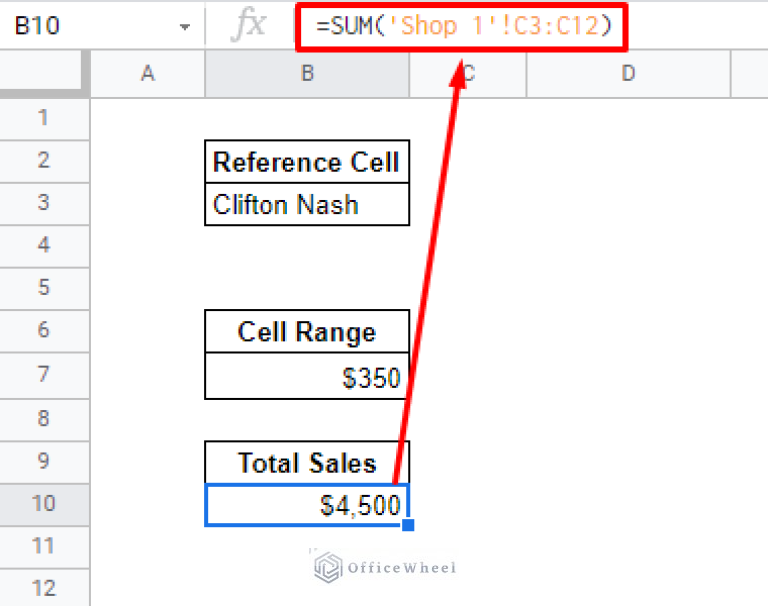Click the OfficeWheel logo watermark
The width and height of the screenshot is (768, 606).
(385, 568)
